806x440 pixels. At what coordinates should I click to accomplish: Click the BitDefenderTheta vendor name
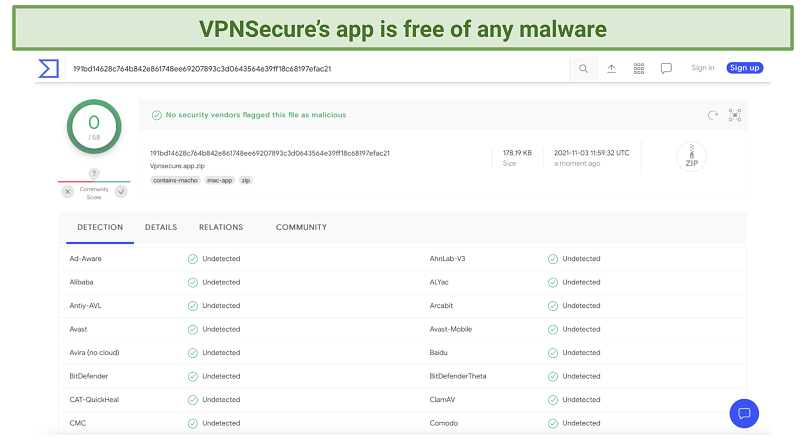458,376
